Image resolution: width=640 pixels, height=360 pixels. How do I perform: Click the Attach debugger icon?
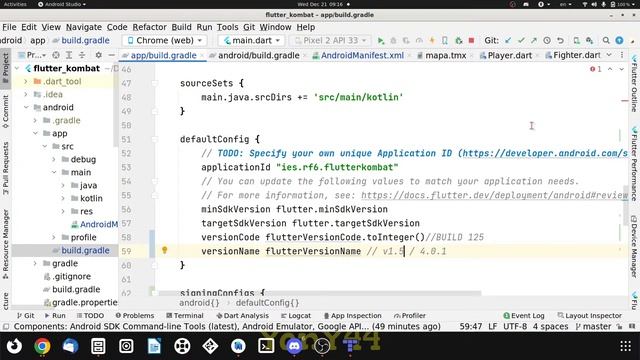(458, 40)
